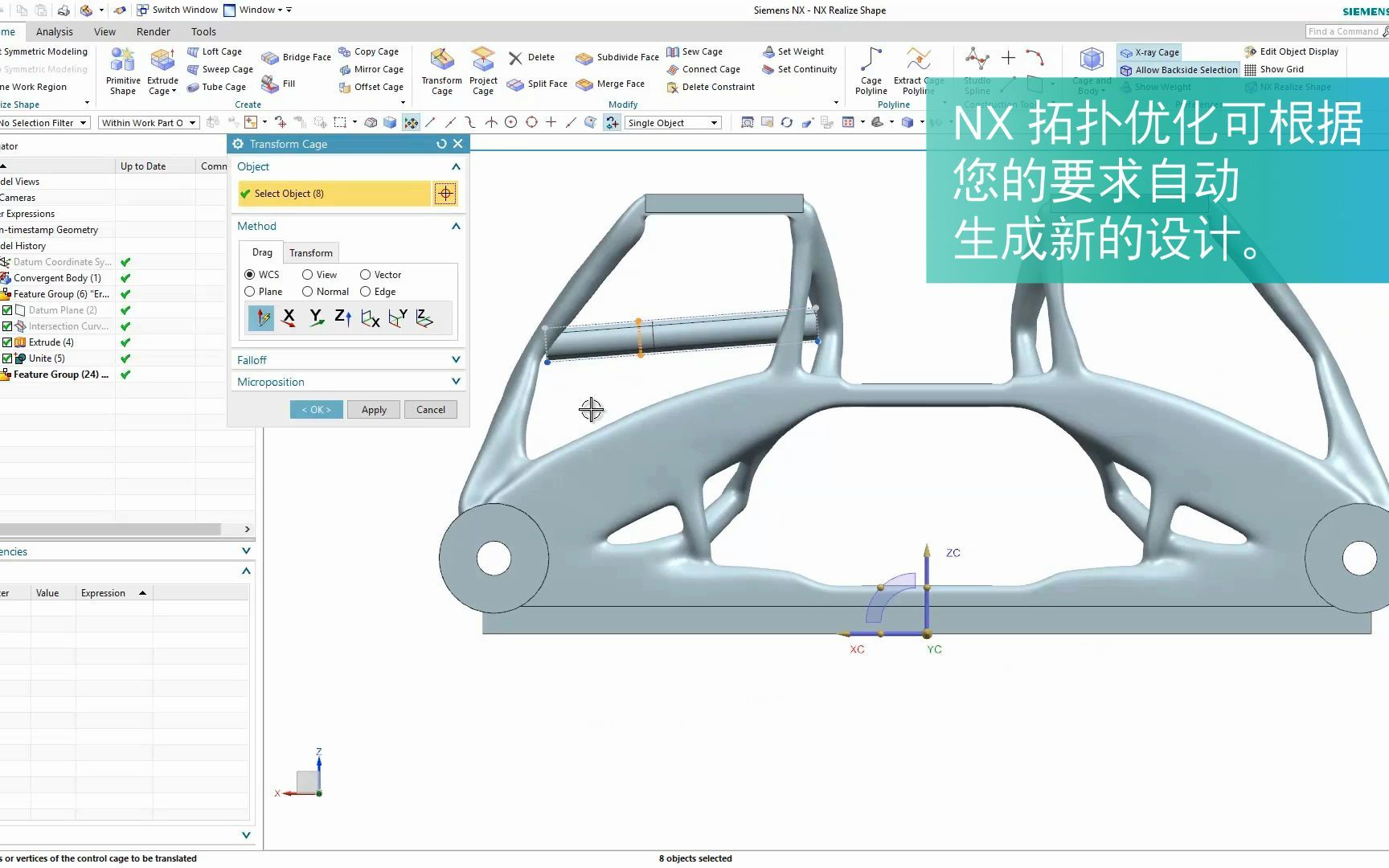Screen dimensions: 1389x868
Task: Click Delete Constraint in Modify group
Action: 711,87
